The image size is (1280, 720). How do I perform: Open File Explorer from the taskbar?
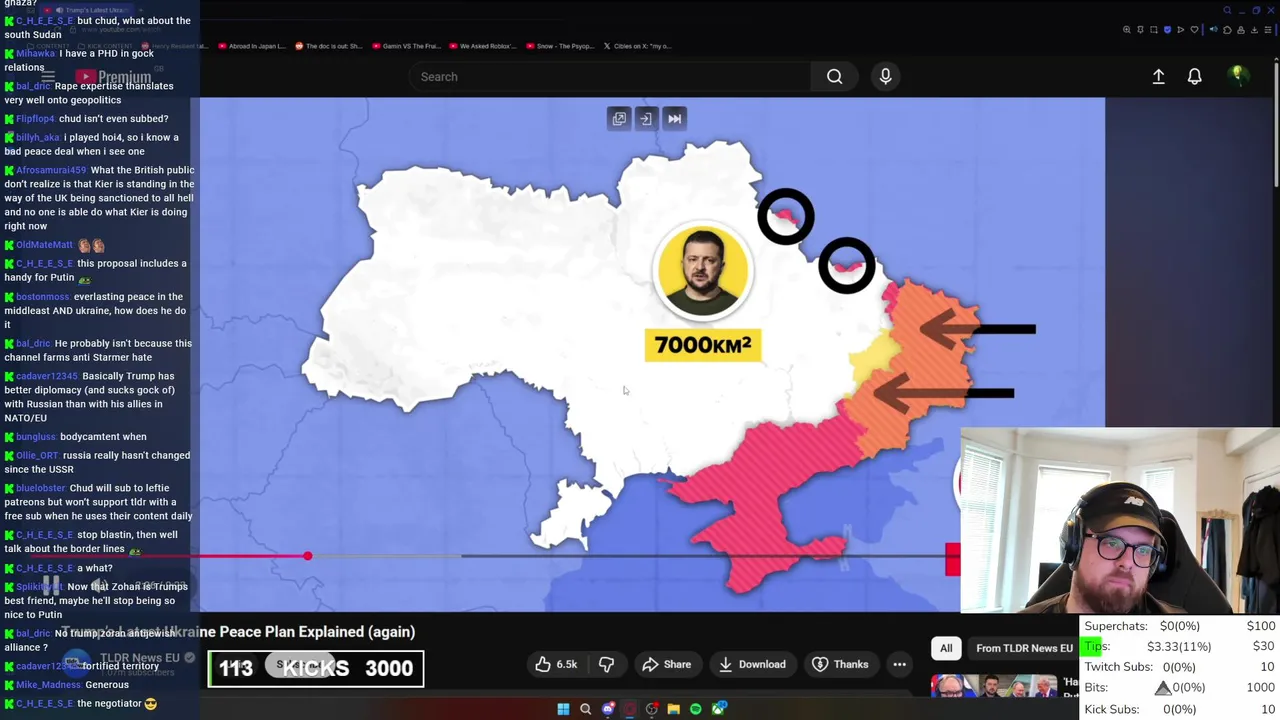[x=674, y=709]
